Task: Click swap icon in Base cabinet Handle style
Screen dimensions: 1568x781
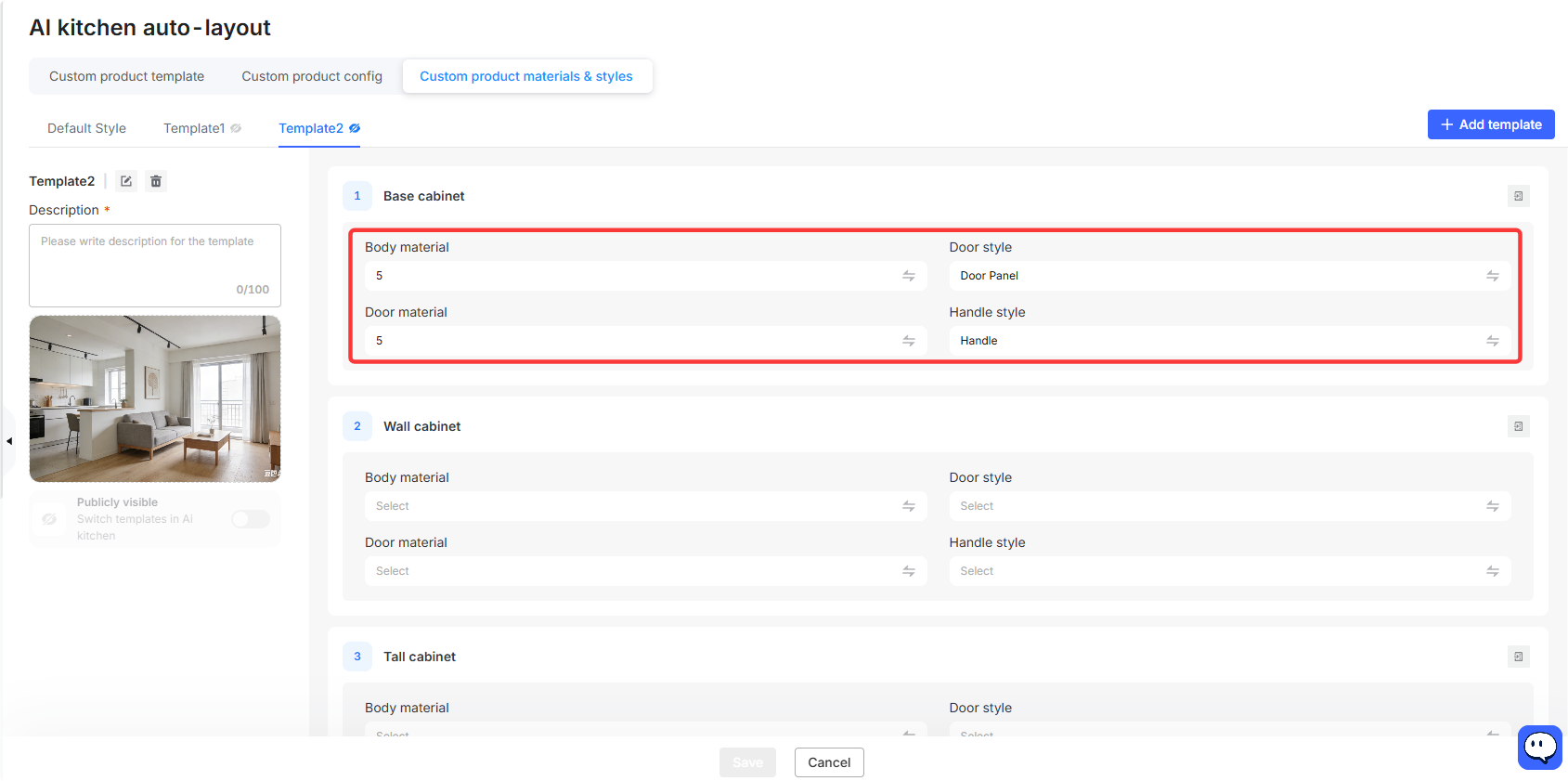Action: (1493, 341)
